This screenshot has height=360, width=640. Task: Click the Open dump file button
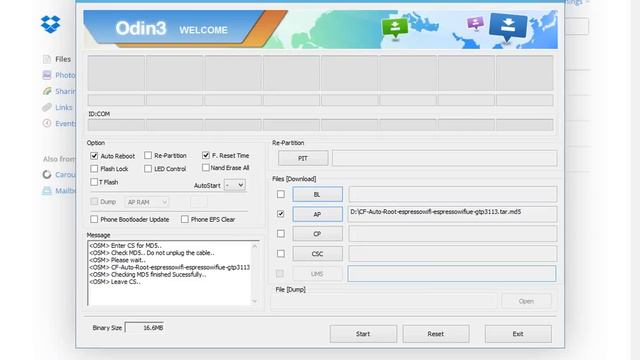tap(527, 301)
